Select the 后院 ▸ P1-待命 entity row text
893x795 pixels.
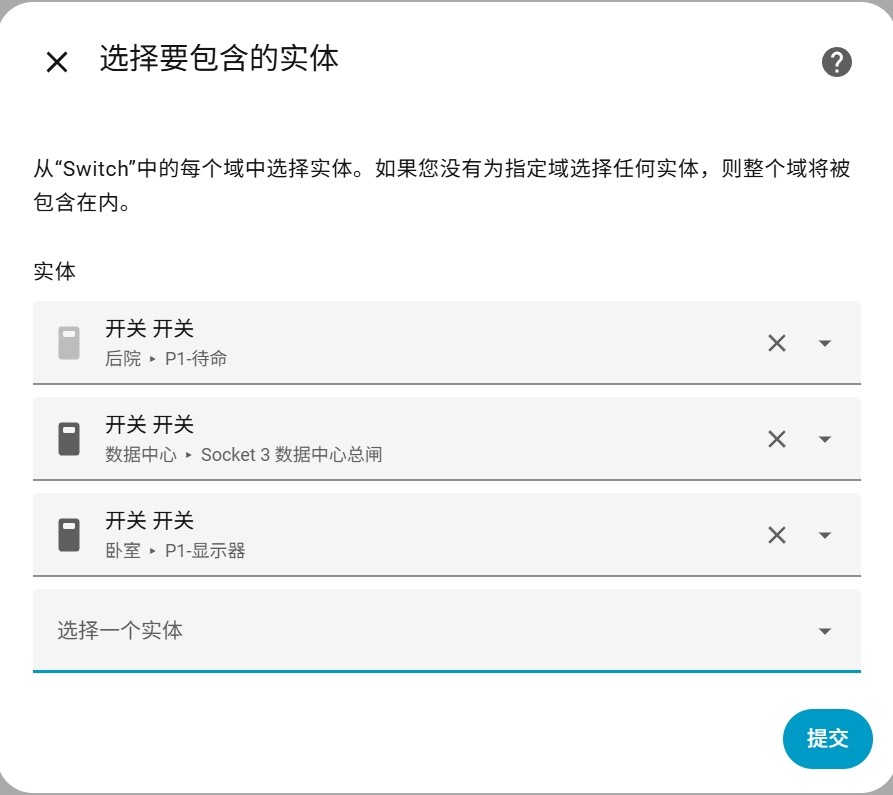pos(167,343)
